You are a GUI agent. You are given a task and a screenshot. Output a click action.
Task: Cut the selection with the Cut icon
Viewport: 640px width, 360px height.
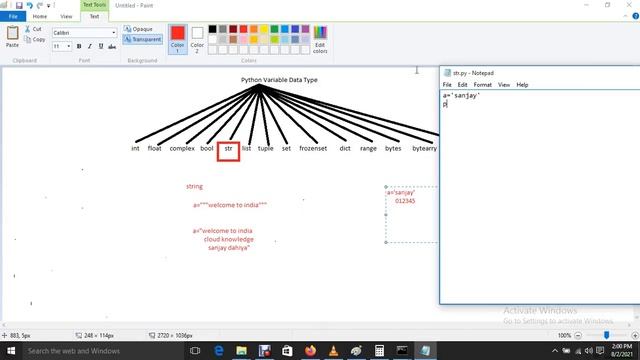33,29
